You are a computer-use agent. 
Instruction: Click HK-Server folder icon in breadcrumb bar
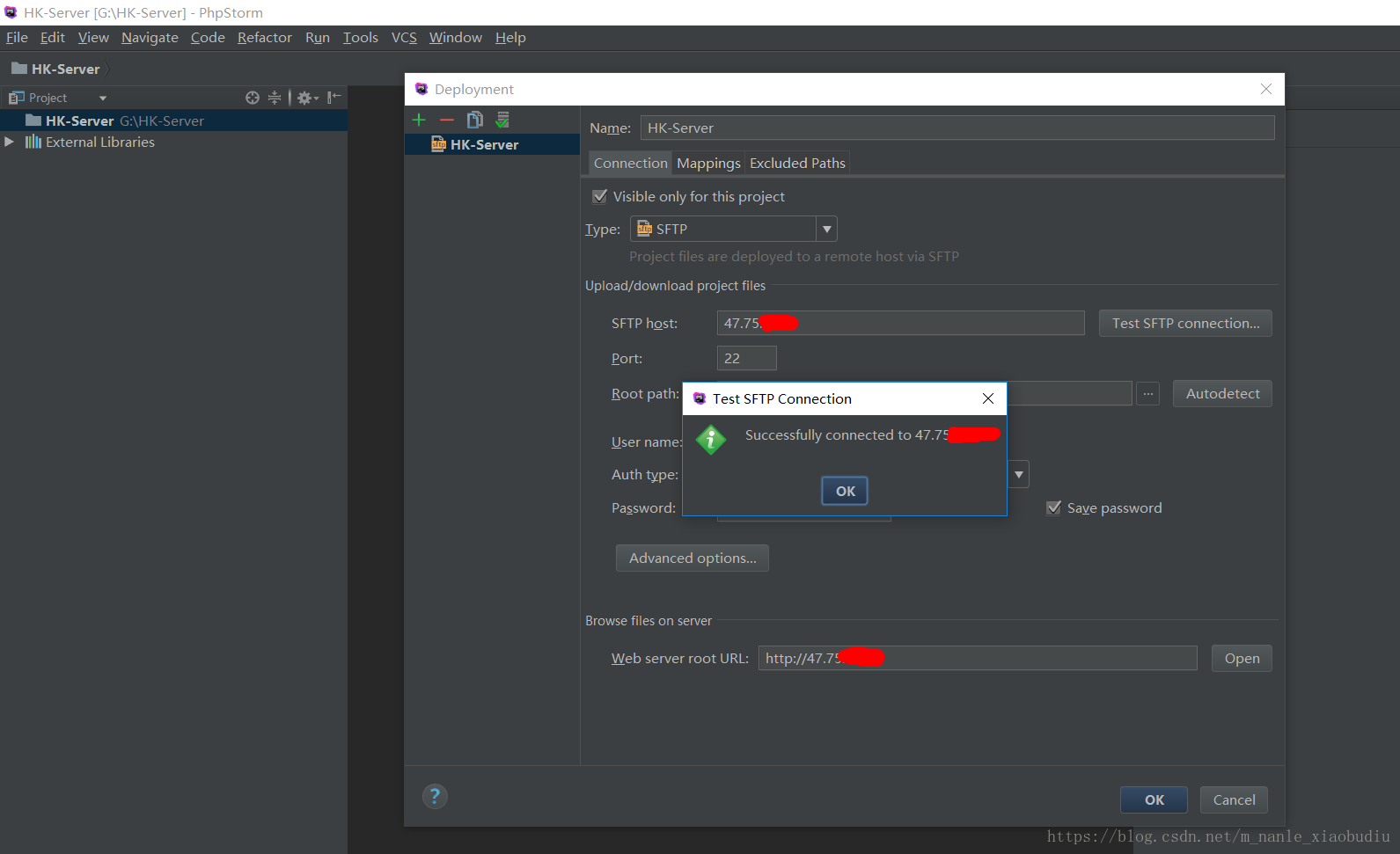pos(19,69)
